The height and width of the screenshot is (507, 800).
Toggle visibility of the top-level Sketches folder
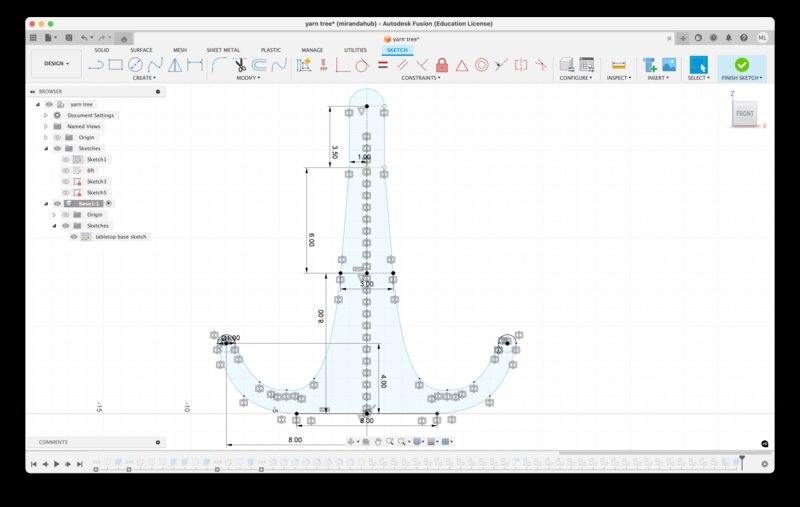tap(57, 148)
